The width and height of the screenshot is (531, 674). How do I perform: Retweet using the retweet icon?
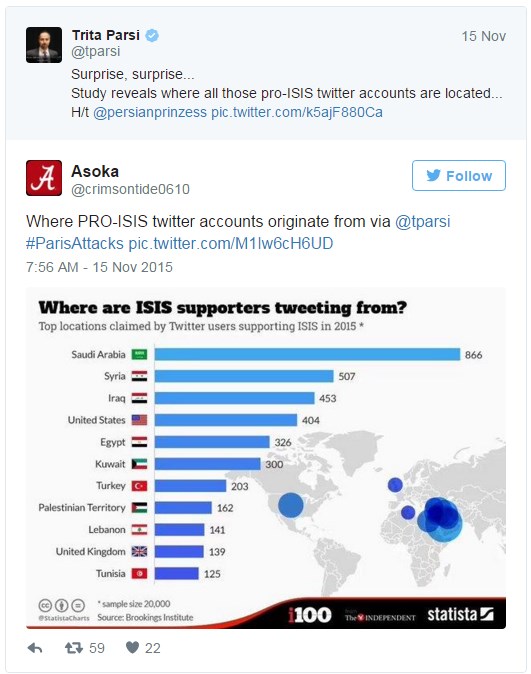(74, 648)
